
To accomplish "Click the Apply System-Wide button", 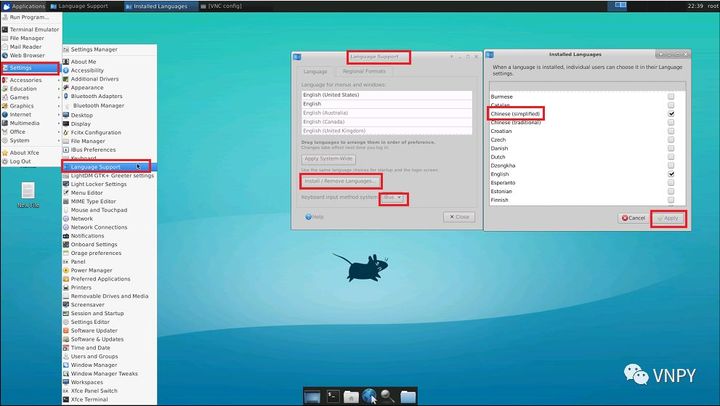I will coord(328,159).
